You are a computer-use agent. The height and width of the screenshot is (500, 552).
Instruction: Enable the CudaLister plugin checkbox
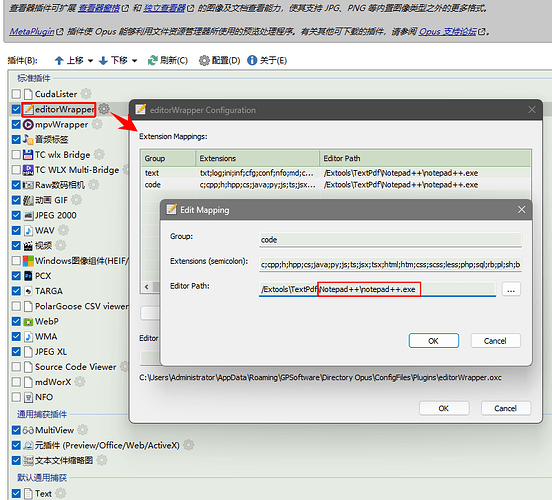point(16,94)
